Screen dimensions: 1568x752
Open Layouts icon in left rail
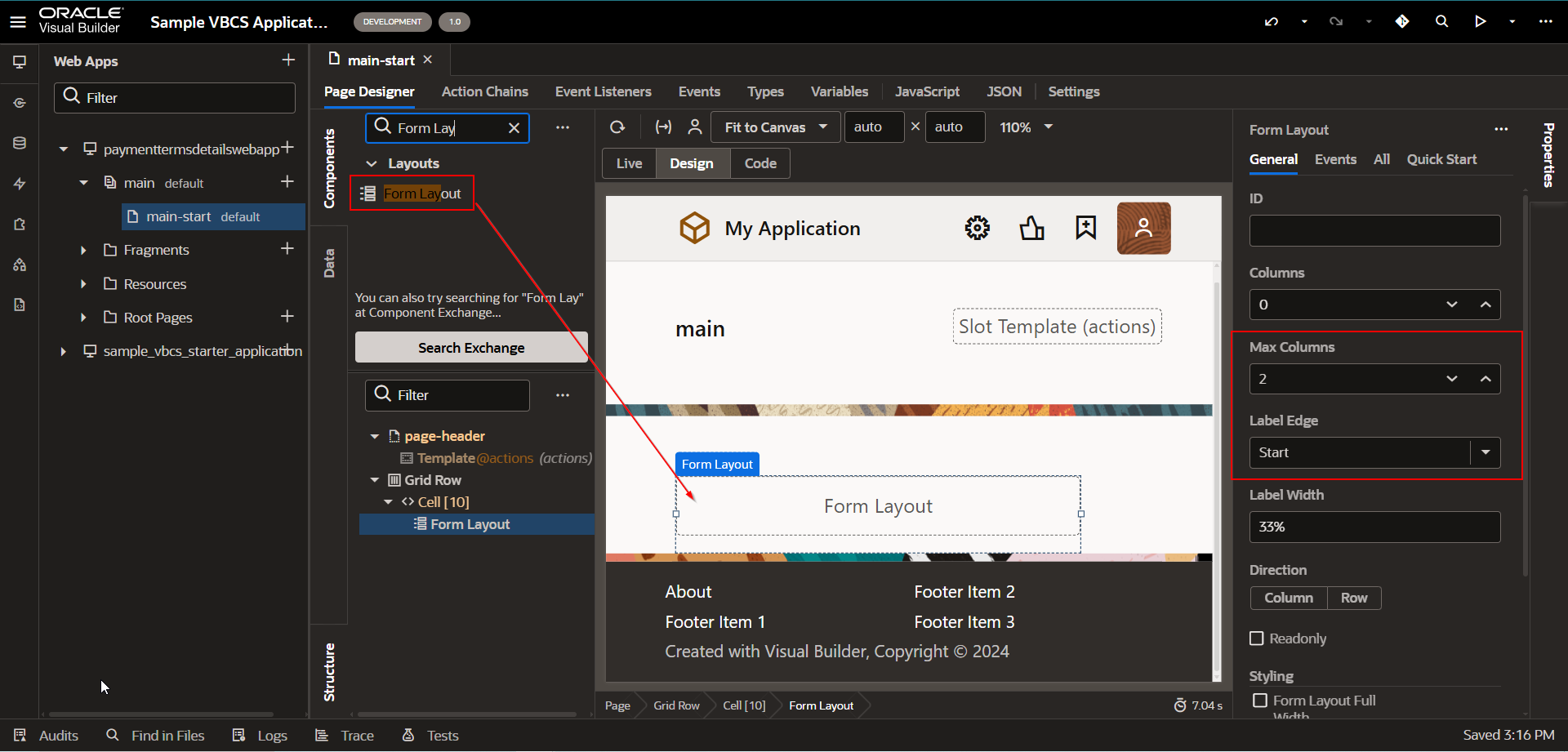coord(20,265)
